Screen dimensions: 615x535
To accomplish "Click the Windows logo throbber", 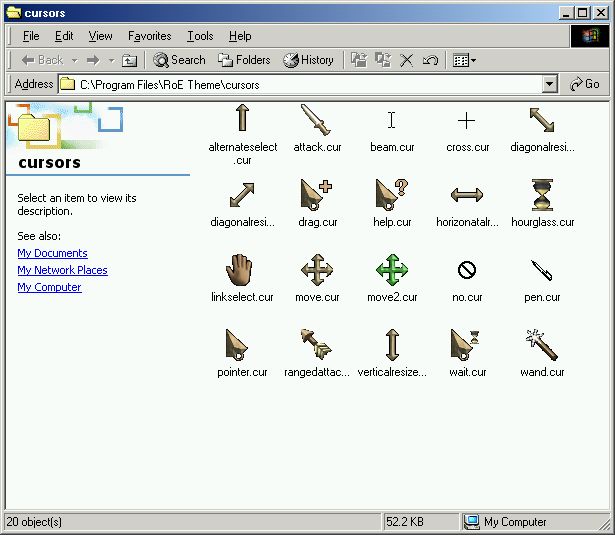I will click(x=590, y=36).
